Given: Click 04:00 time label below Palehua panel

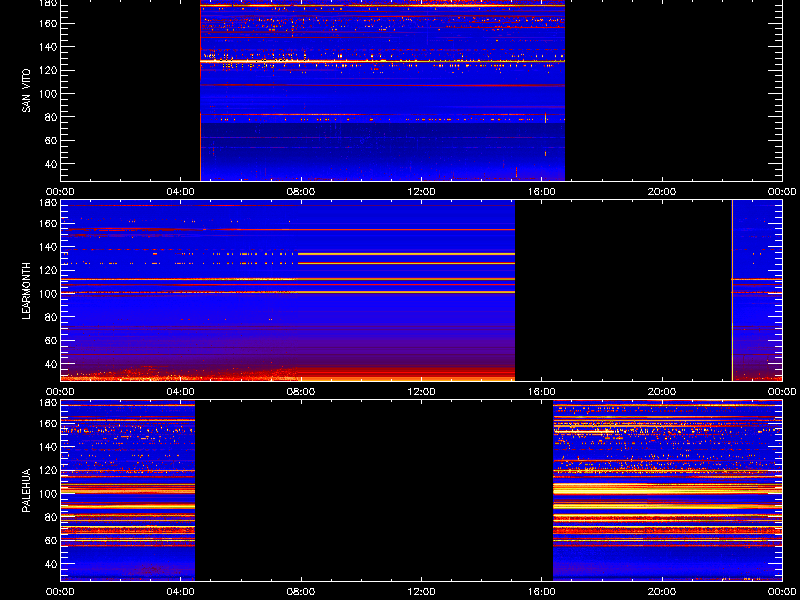Looking at the screenshot, I should (181, 592).
